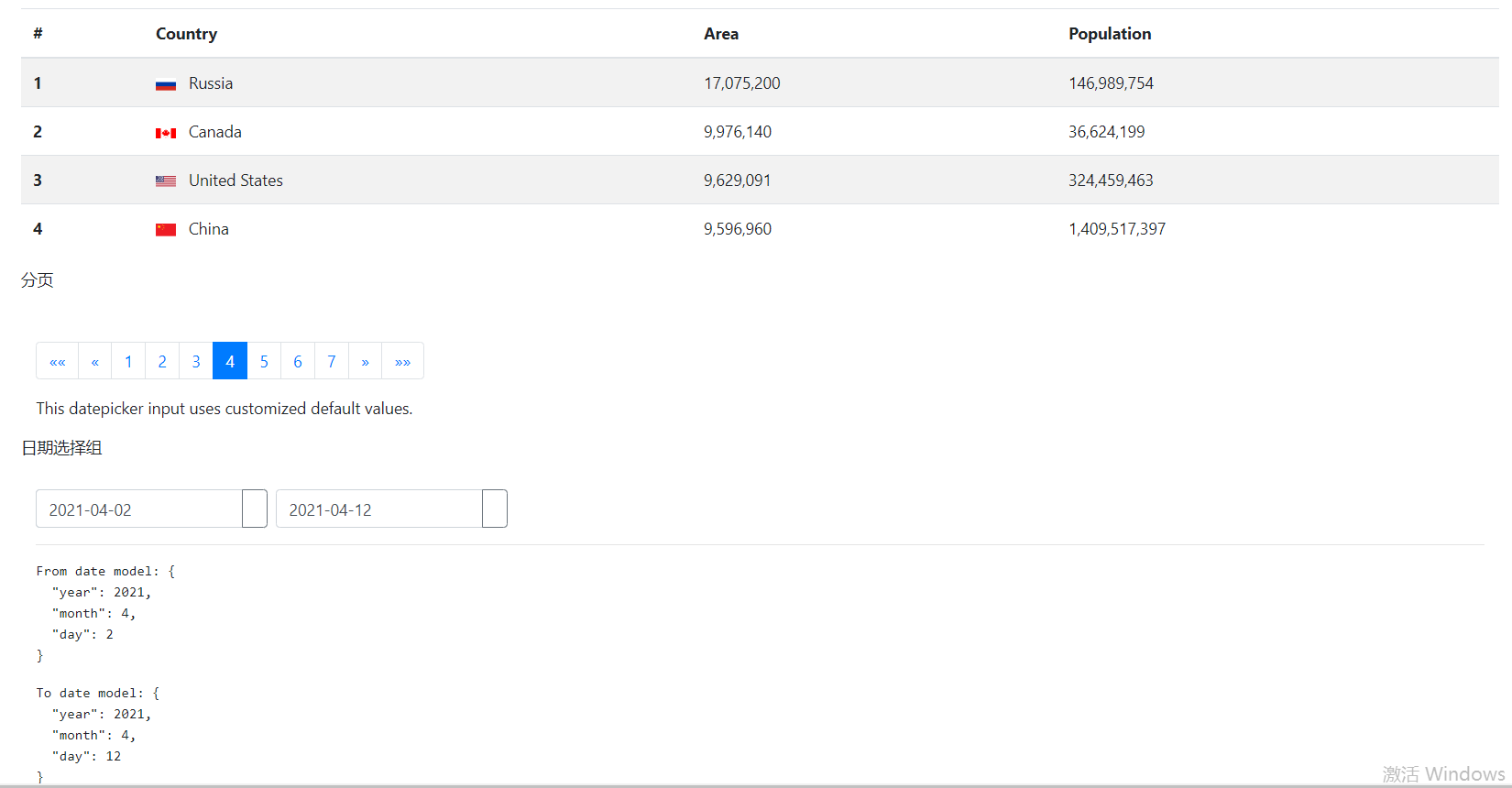Click Canada's population 36,624,199
The width and height of the screenshot is (1512, 788).
[1107, 132]
